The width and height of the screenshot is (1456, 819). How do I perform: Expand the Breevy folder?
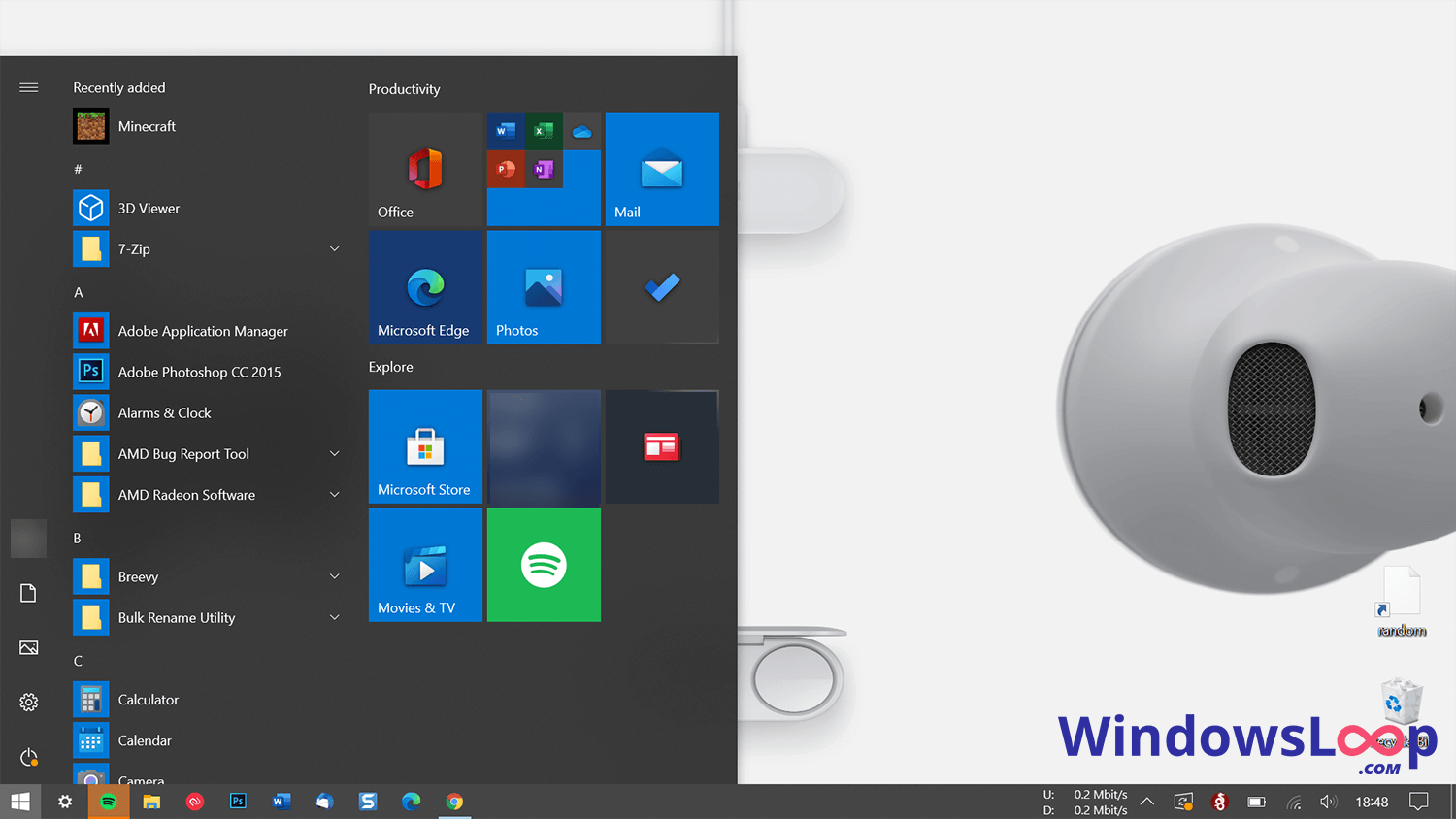coord(334,576)
